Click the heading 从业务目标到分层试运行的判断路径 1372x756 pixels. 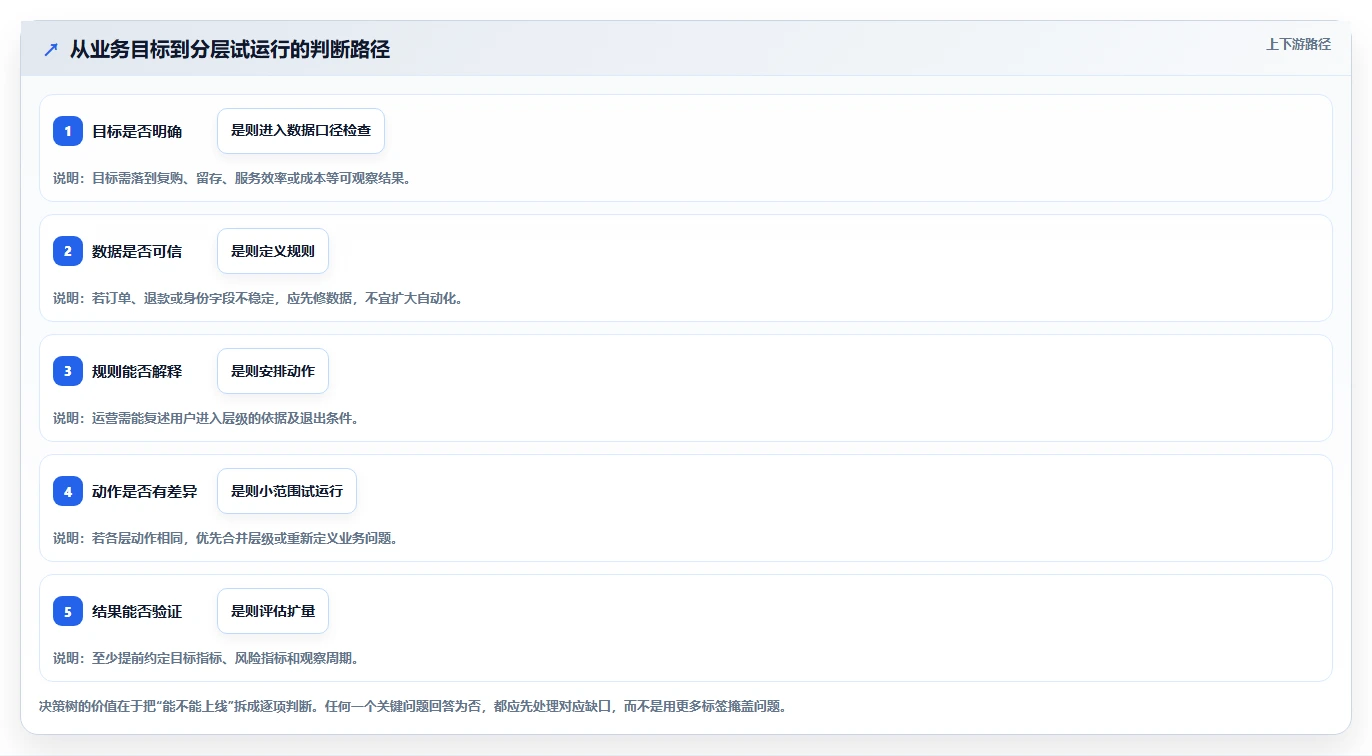(x=230, y=50)
